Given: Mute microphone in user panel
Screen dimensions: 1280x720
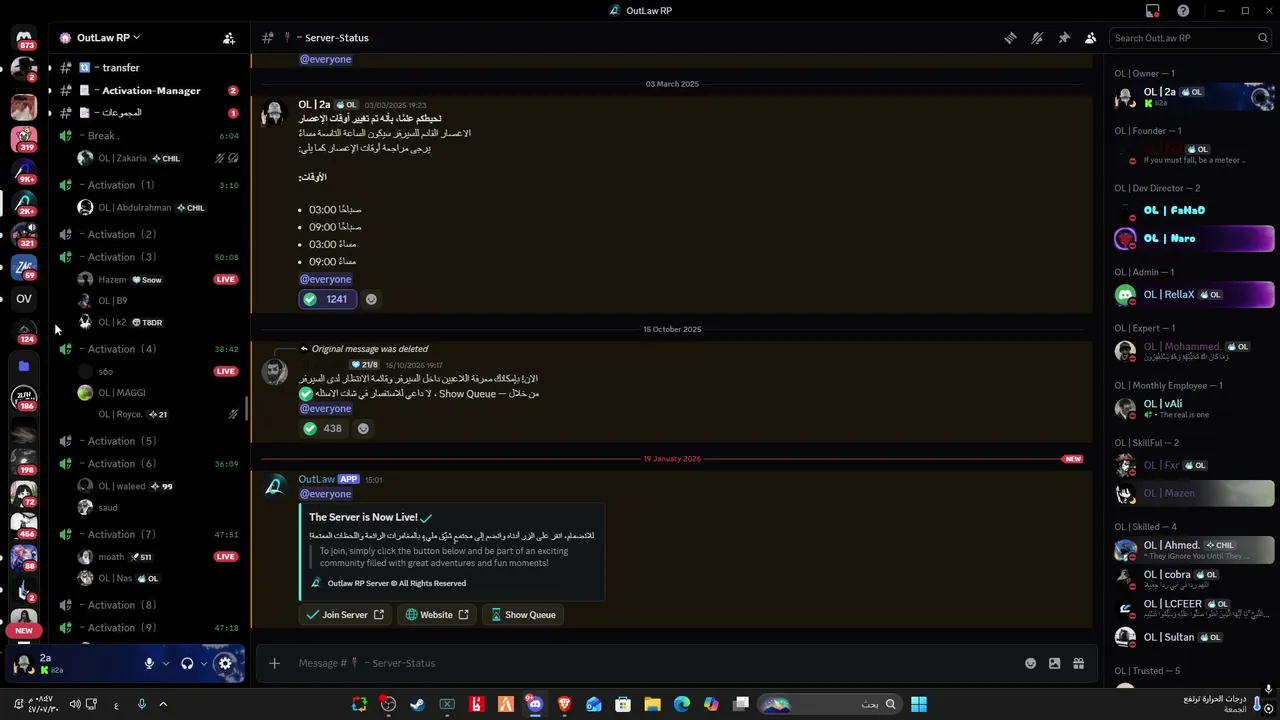Looking at the screenshot, I should [x=149, y=663].
